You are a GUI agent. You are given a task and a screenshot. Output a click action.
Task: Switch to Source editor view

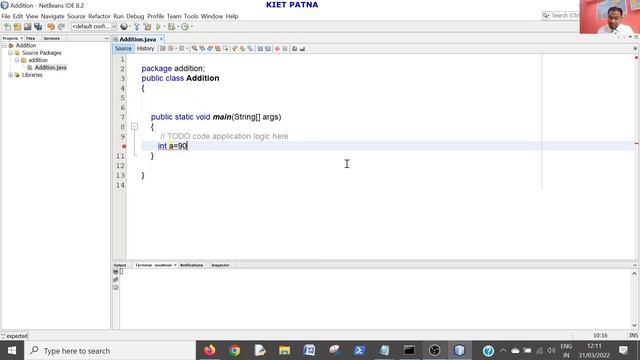[x=123, y=49]
